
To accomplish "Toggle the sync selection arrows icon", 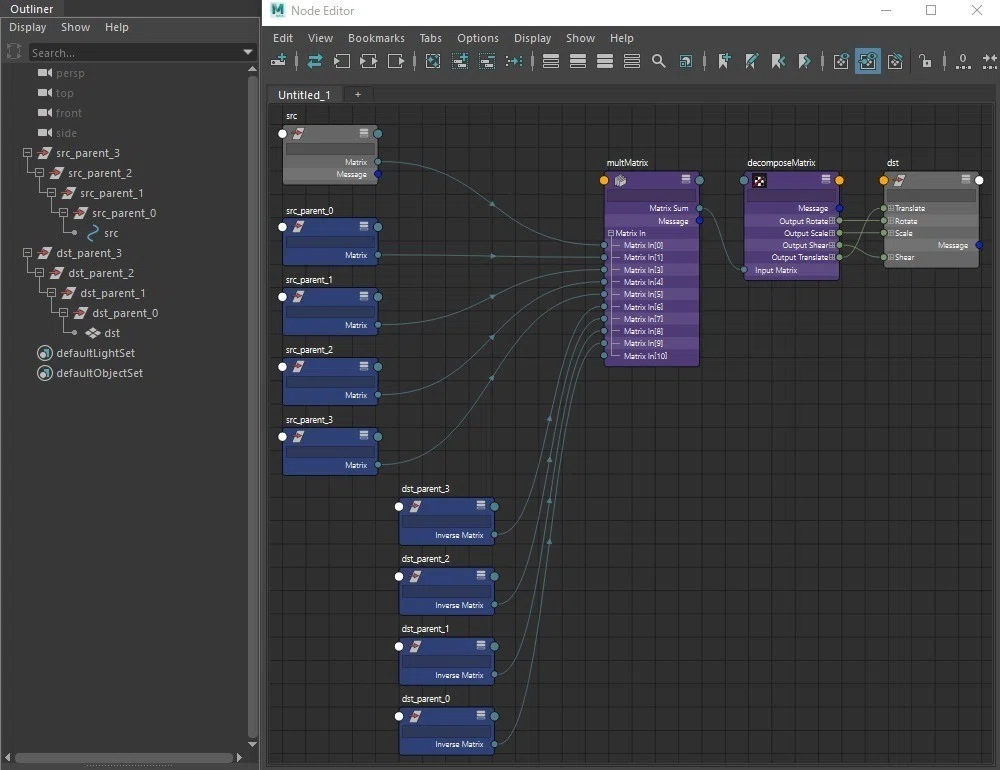I will (314, 61).
